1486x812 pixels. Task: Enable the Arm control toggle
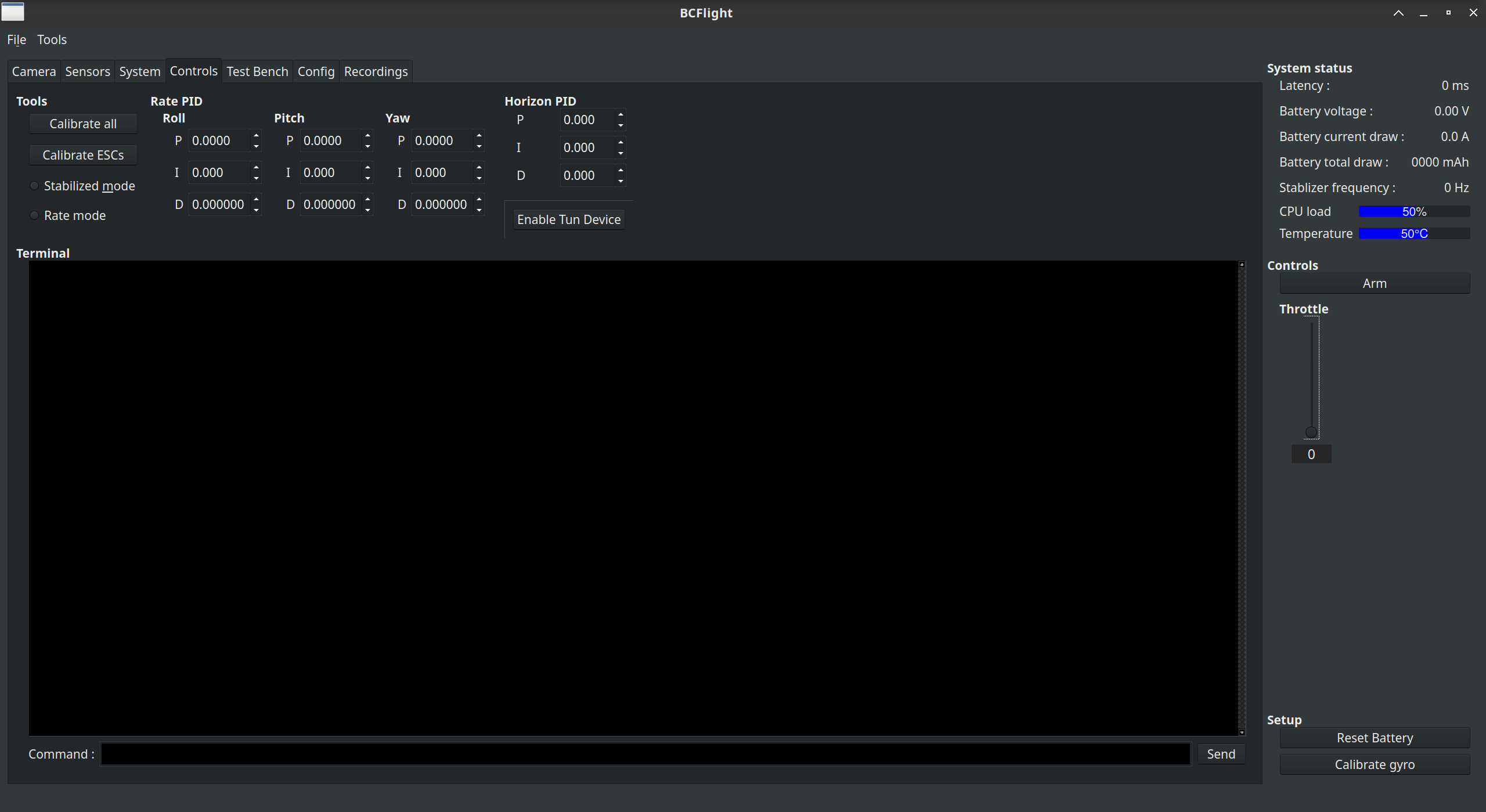click(1374, 283)
